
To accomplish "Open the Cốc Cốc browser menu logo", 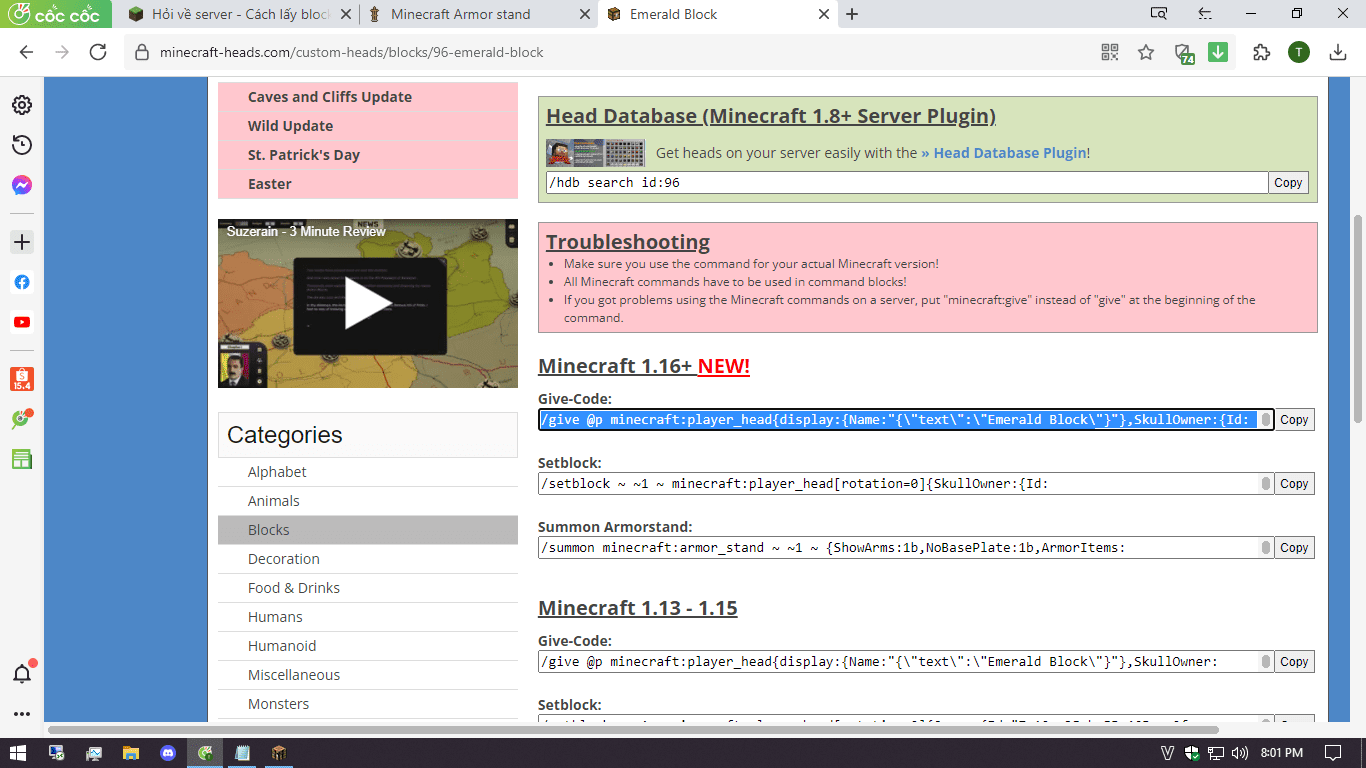I will (56, 14).
